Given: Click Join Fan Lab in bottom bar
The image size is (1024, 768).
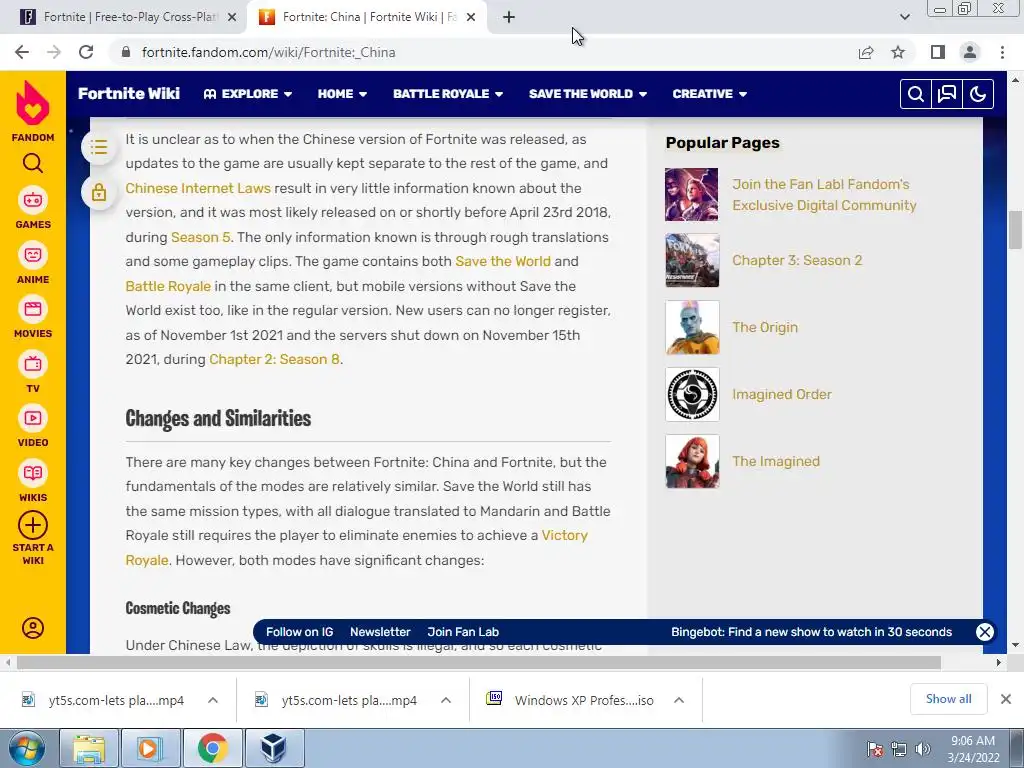Looking at the screenshot, I should pos(463,632).
